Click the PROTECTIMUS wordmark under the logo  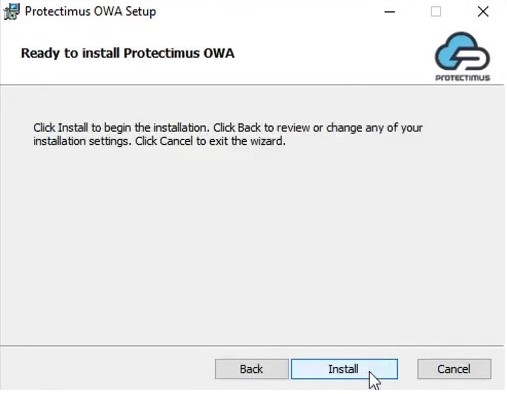click(463, 78)
